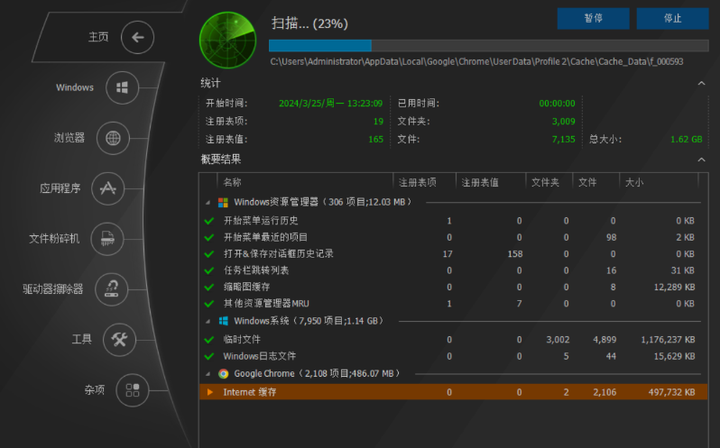Collapse the 概要结果 section chevron
720x448 pixels.
click(701, 160)
